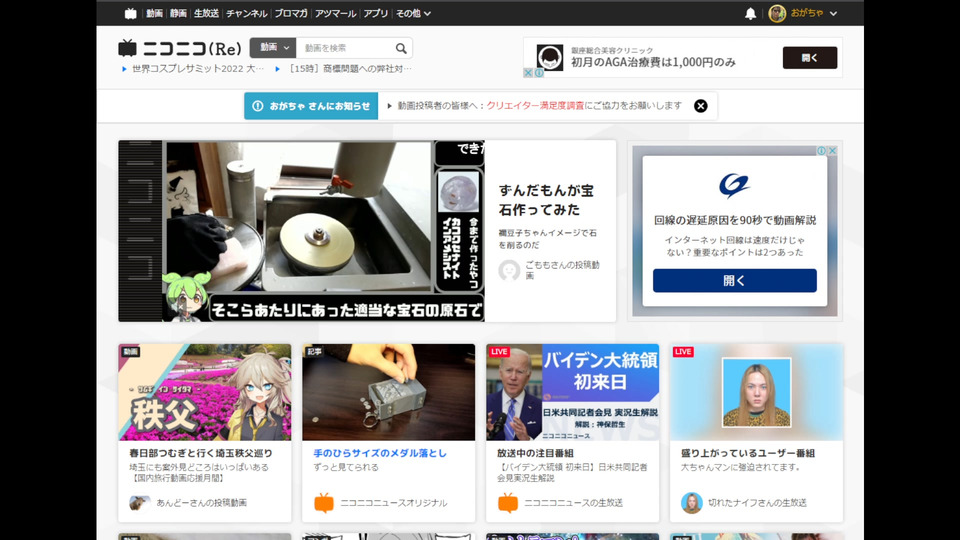Click the あんどーさん uploader avatar
960x540 pixels.
pyautogui.click(x=140, y=503)
